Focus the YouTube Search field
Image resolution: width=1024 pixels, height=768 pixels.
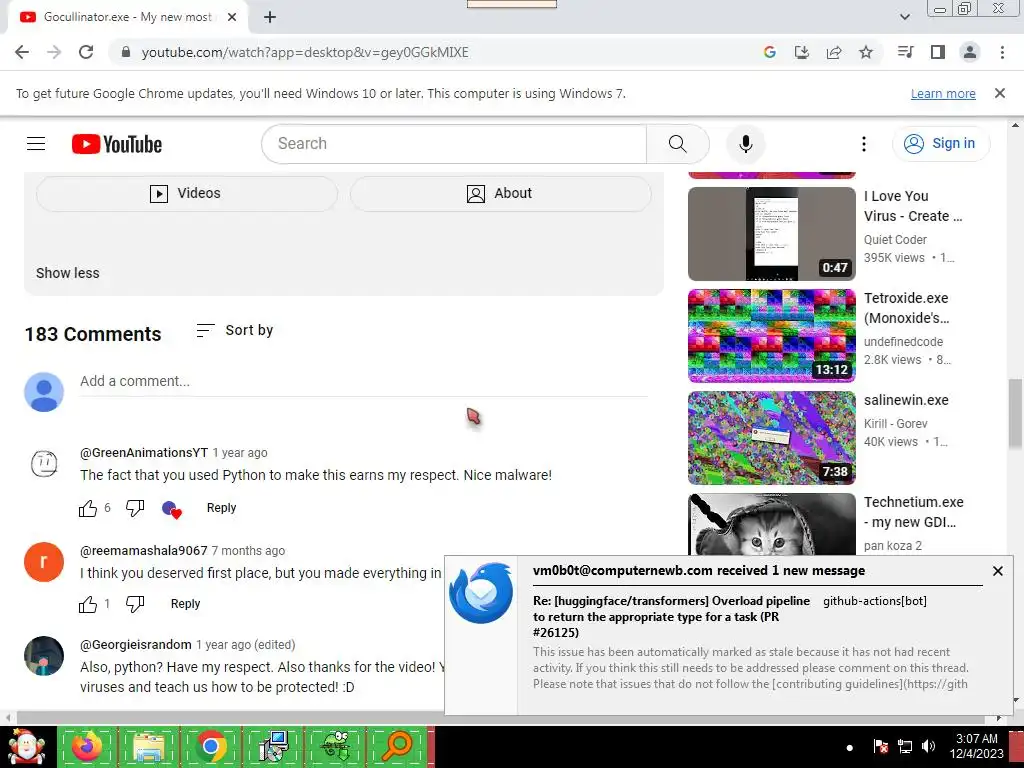[x=454, y=144]
